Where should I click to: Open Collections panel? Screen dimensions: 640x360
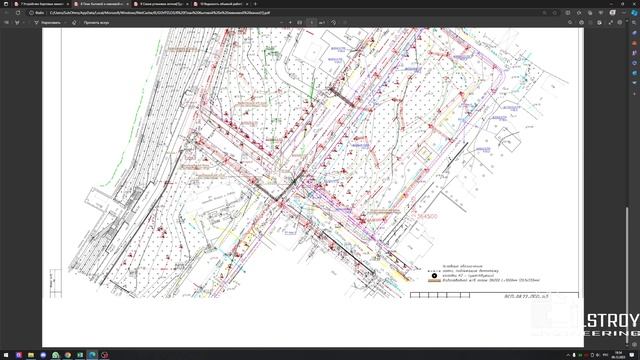pos(590,13)
